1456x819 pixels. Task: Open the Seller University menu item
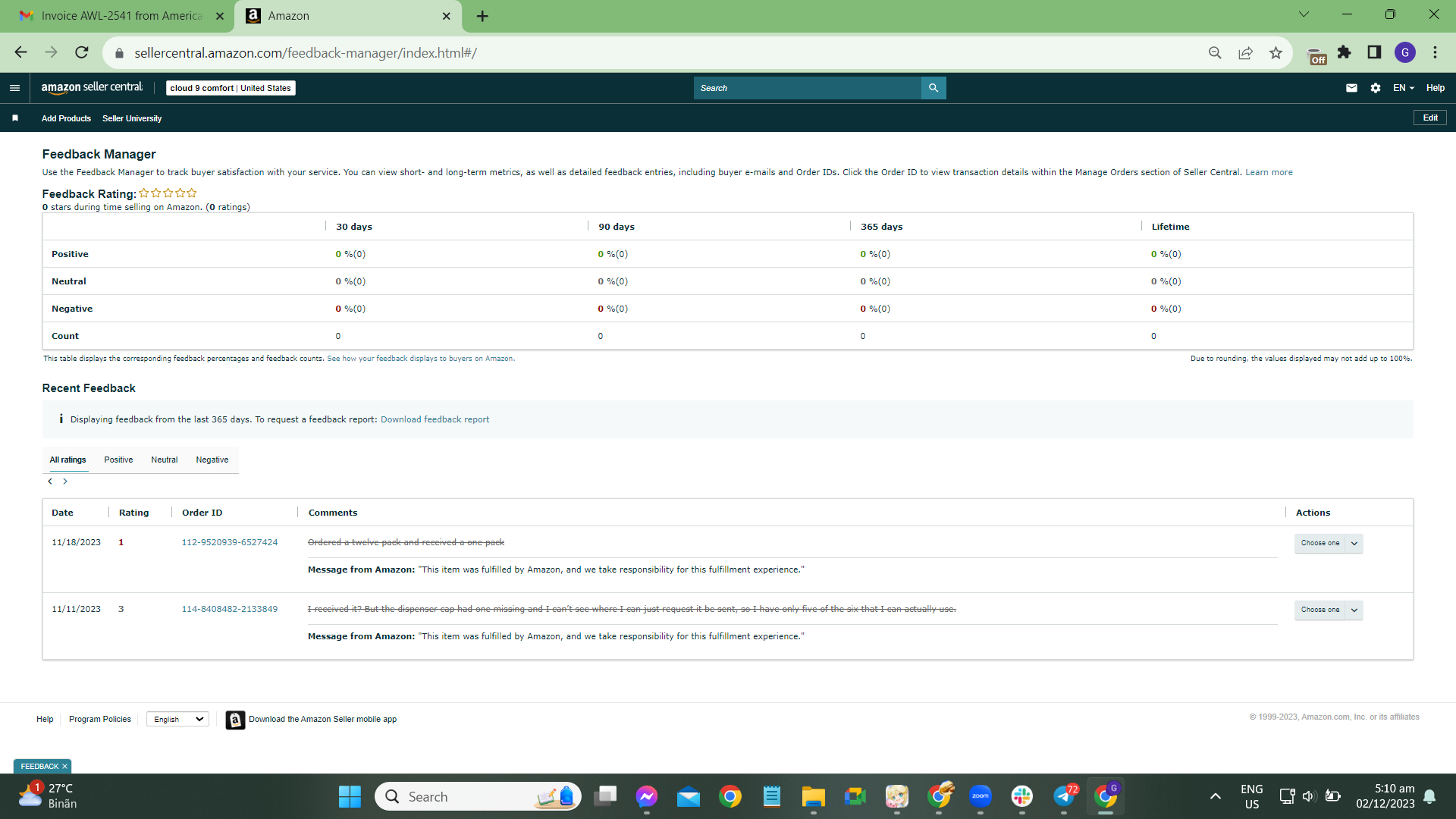point(132,118)
